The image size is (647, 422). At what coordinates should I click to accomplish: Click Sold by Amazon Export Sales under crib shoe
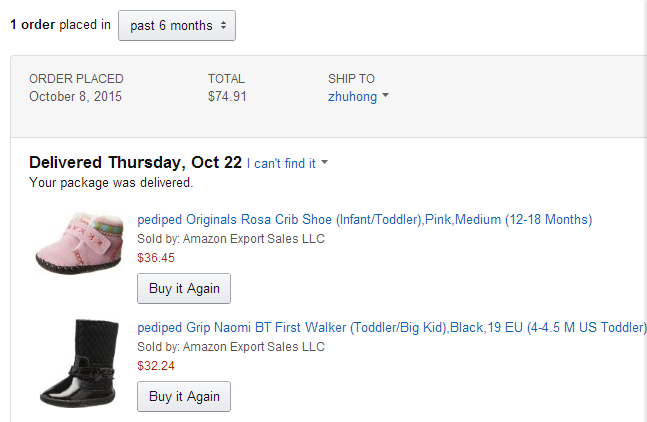tap(231, 239)
